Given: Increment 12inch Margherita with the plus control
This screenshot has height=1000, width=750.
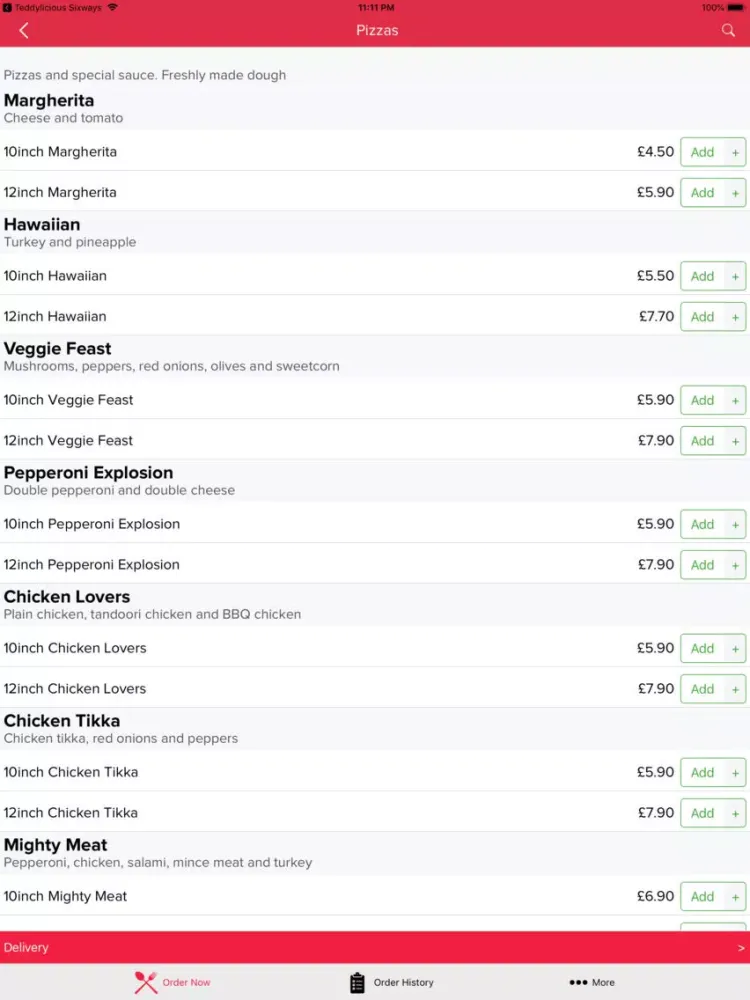Looking at the screenshot, I should (x=736, y=192).
